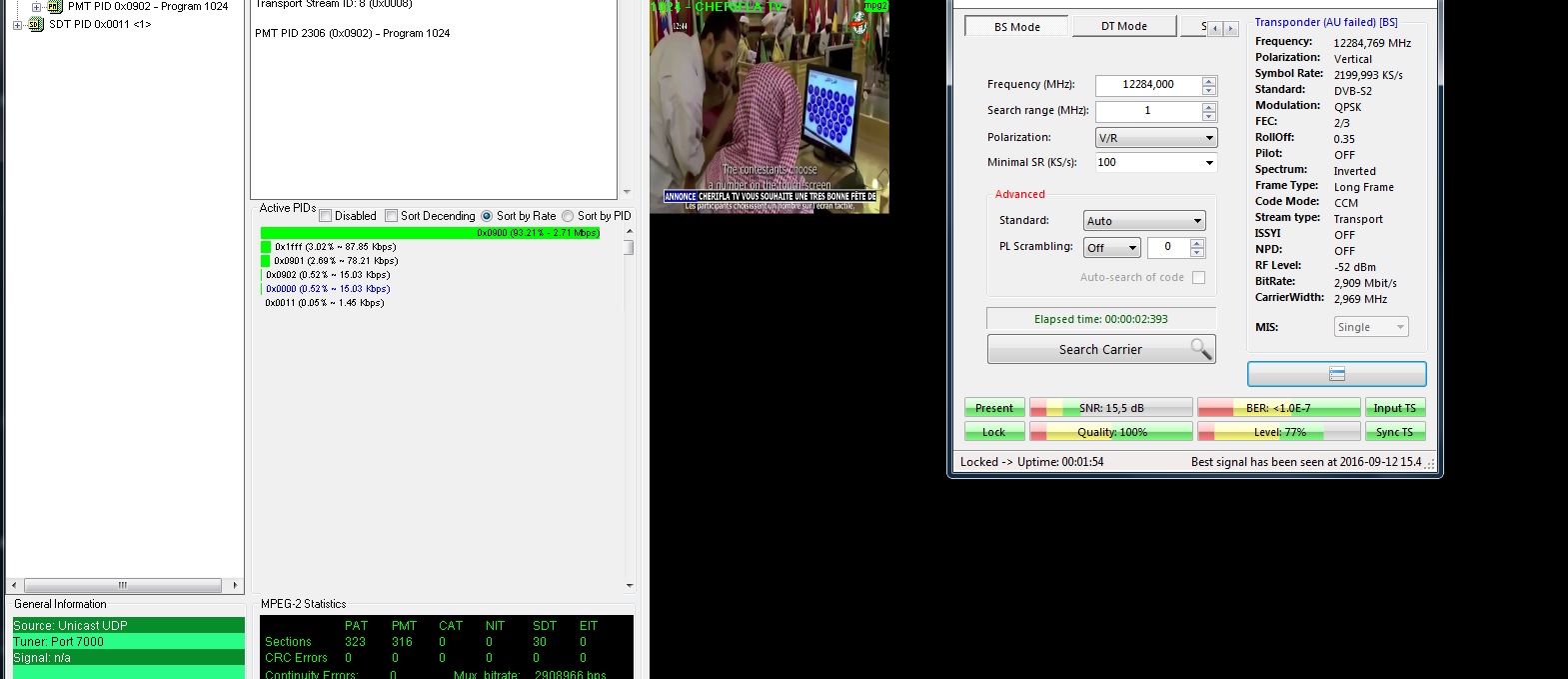Enable the Disabled checkbox in Active PIDs
1568x679 pixels.
pos(325,216)
